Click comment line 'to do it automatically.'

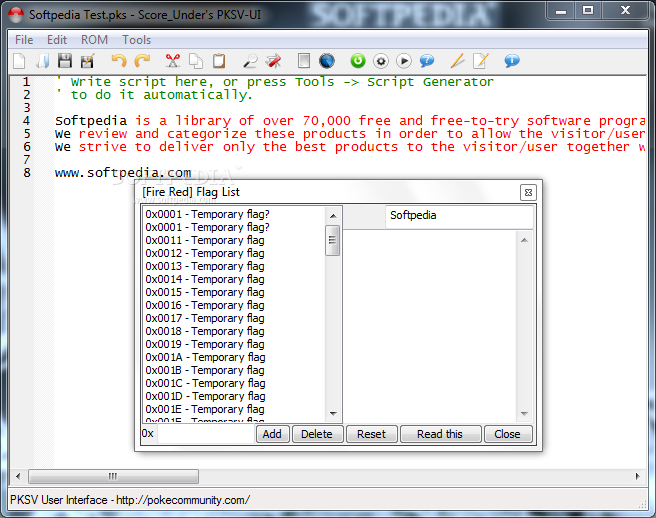155,95
